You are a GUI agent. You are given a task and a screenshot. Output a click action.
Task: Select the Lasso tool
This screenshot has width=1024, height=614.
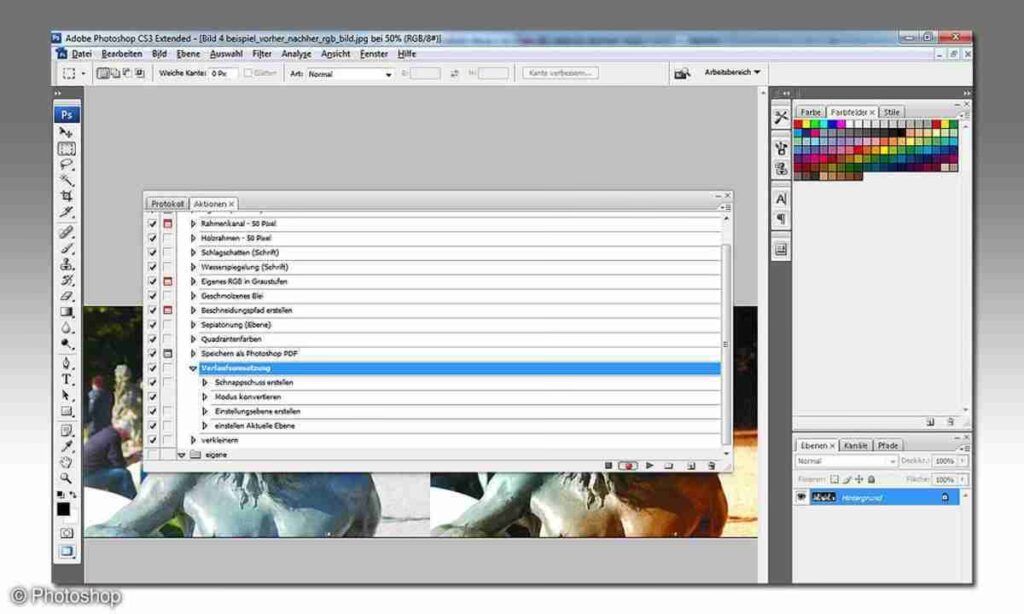point(67,164)
